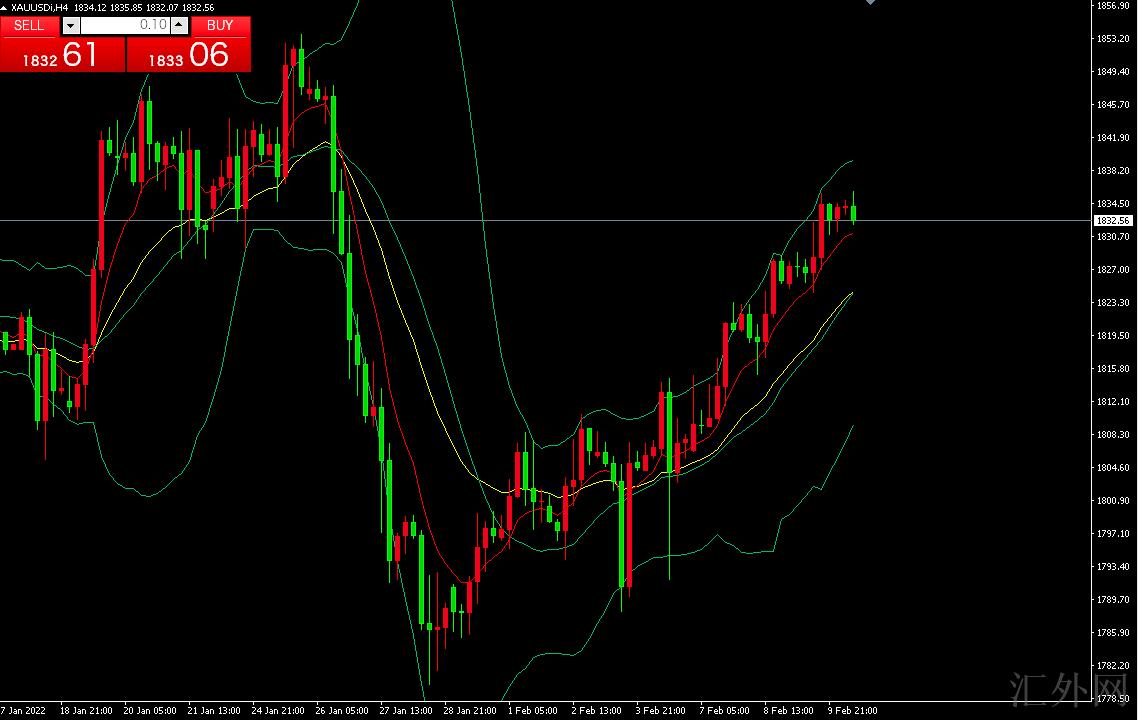Click the 26 Jan 05:00 time axis label
The height and width of the screenshot is (720, 1138).
pos(341,711)
